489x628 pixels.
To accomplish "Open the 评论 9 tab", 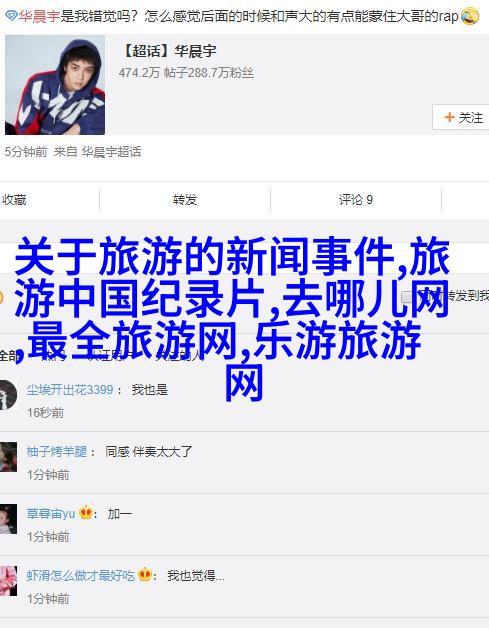I will (x=356, y=199).
